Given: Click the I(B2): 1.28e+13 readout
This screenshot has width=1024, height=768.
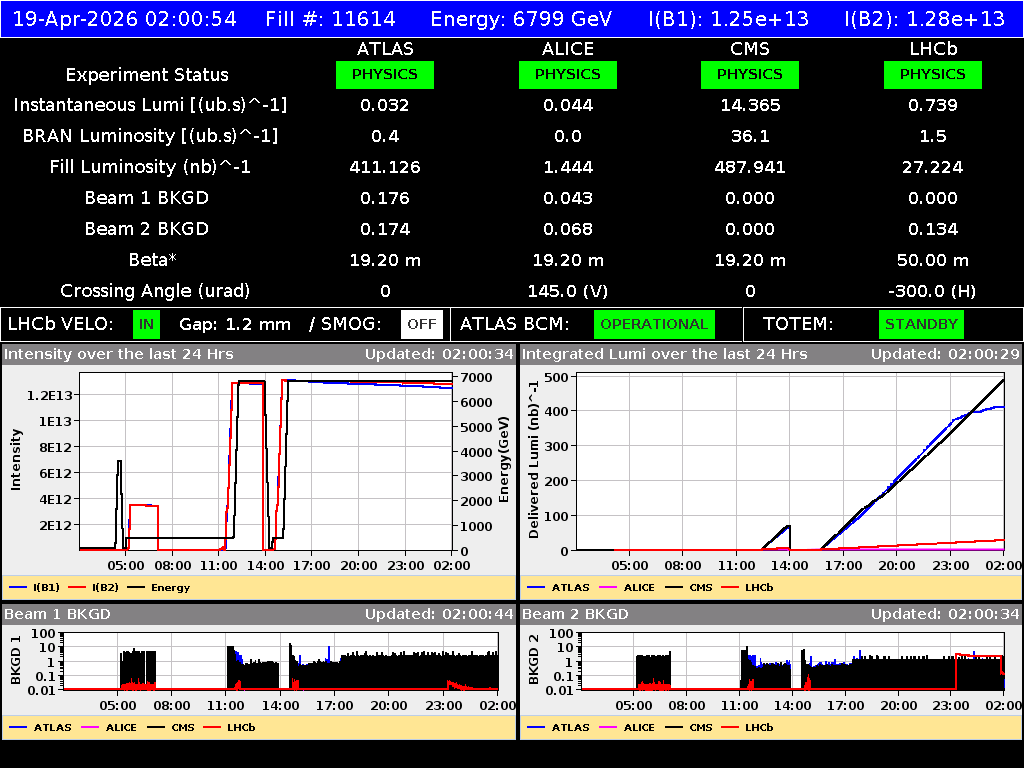Looking at the screenshot, I should coord(924,19).
